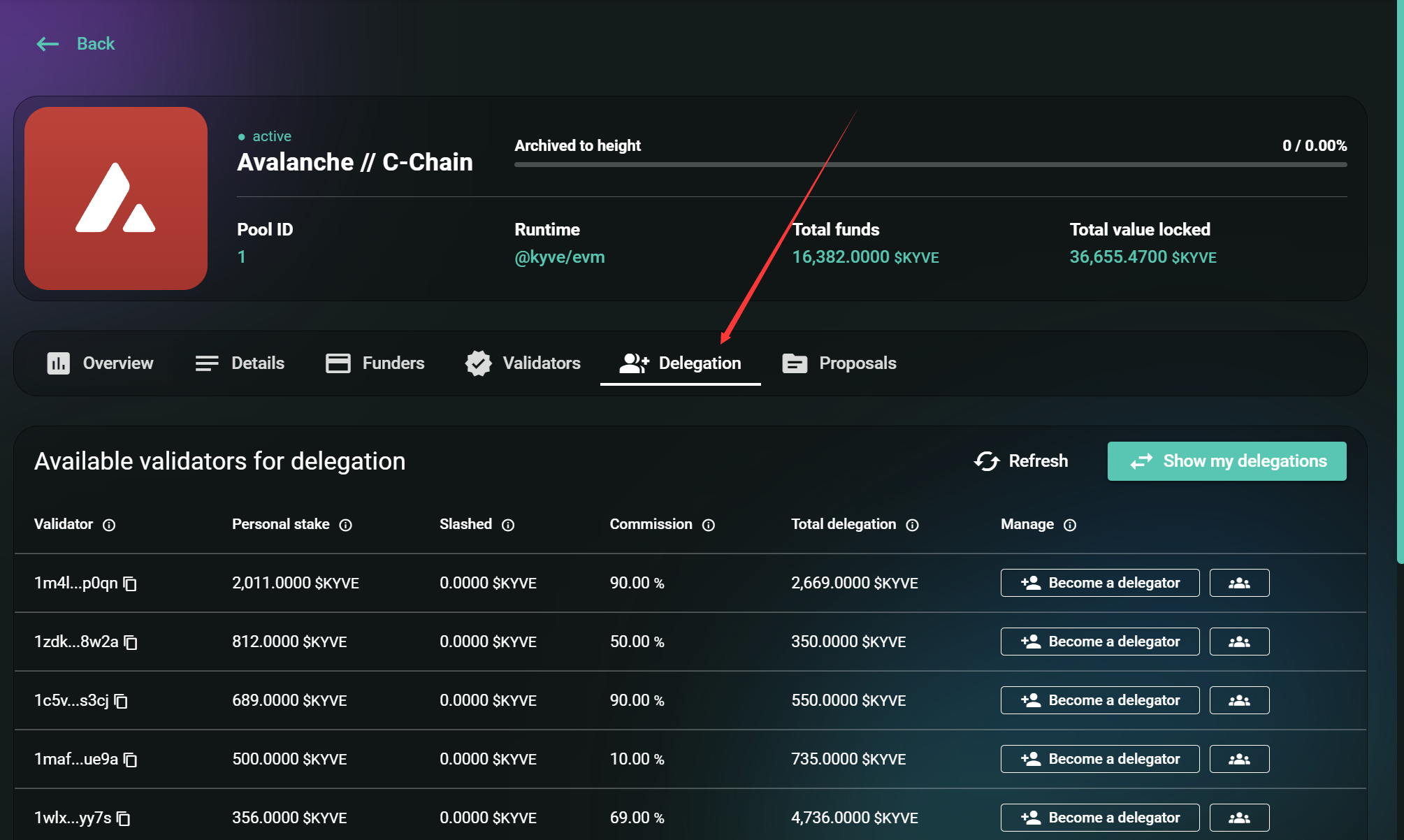Screen dimensions: 1404x840
Task: Click info icon beside Total delegation
Action: click(912, 525)
